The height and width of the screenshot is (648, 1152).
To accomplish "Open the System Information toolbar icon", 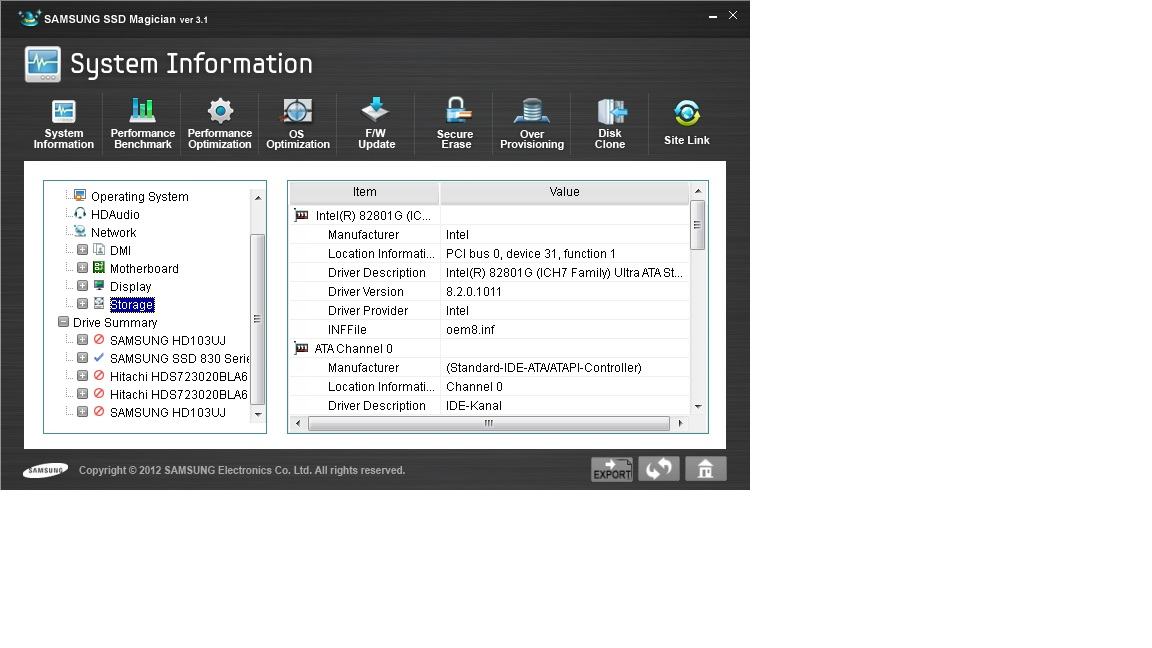I will click(x=64, y=124).
